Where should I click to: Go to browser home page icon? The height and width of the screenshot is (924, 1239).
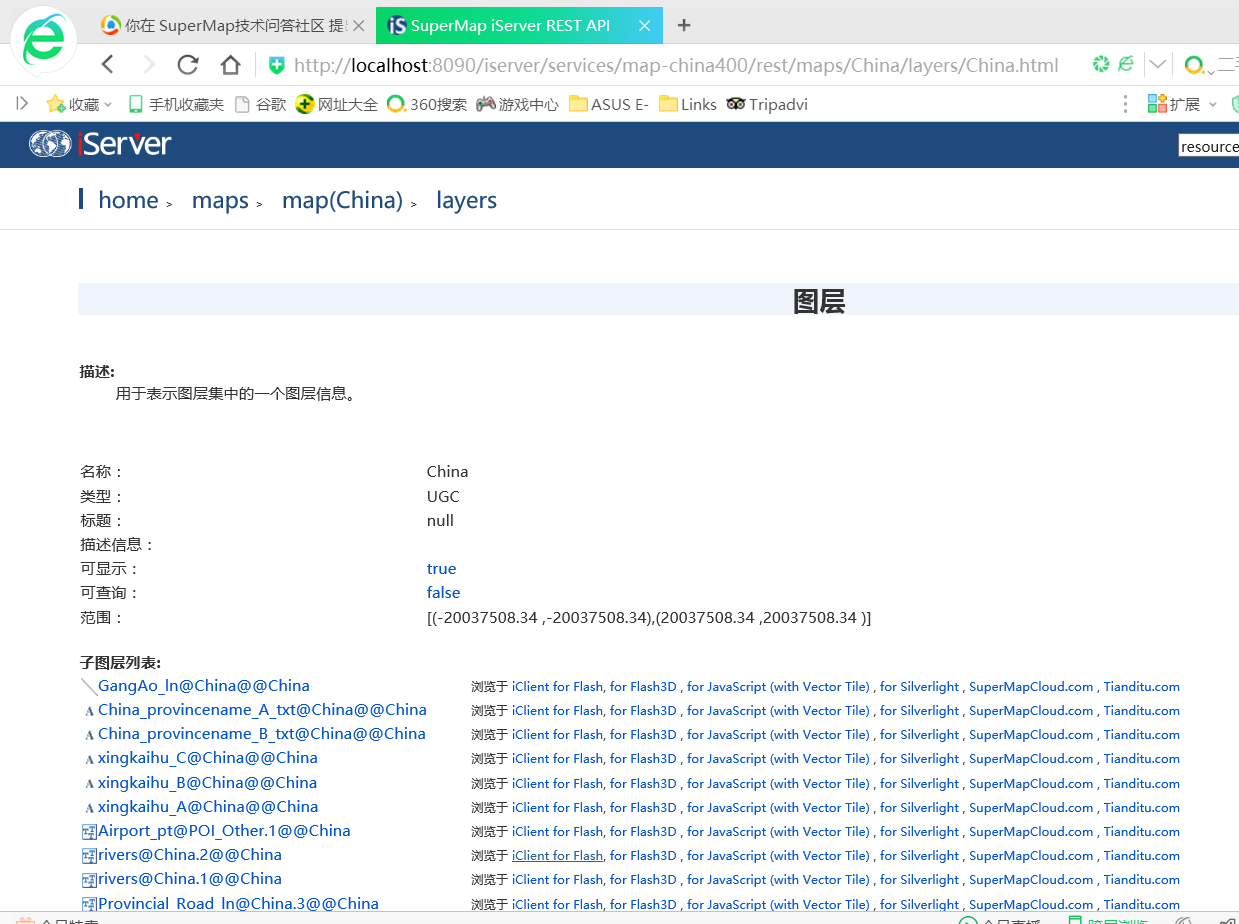coord(230,65)
